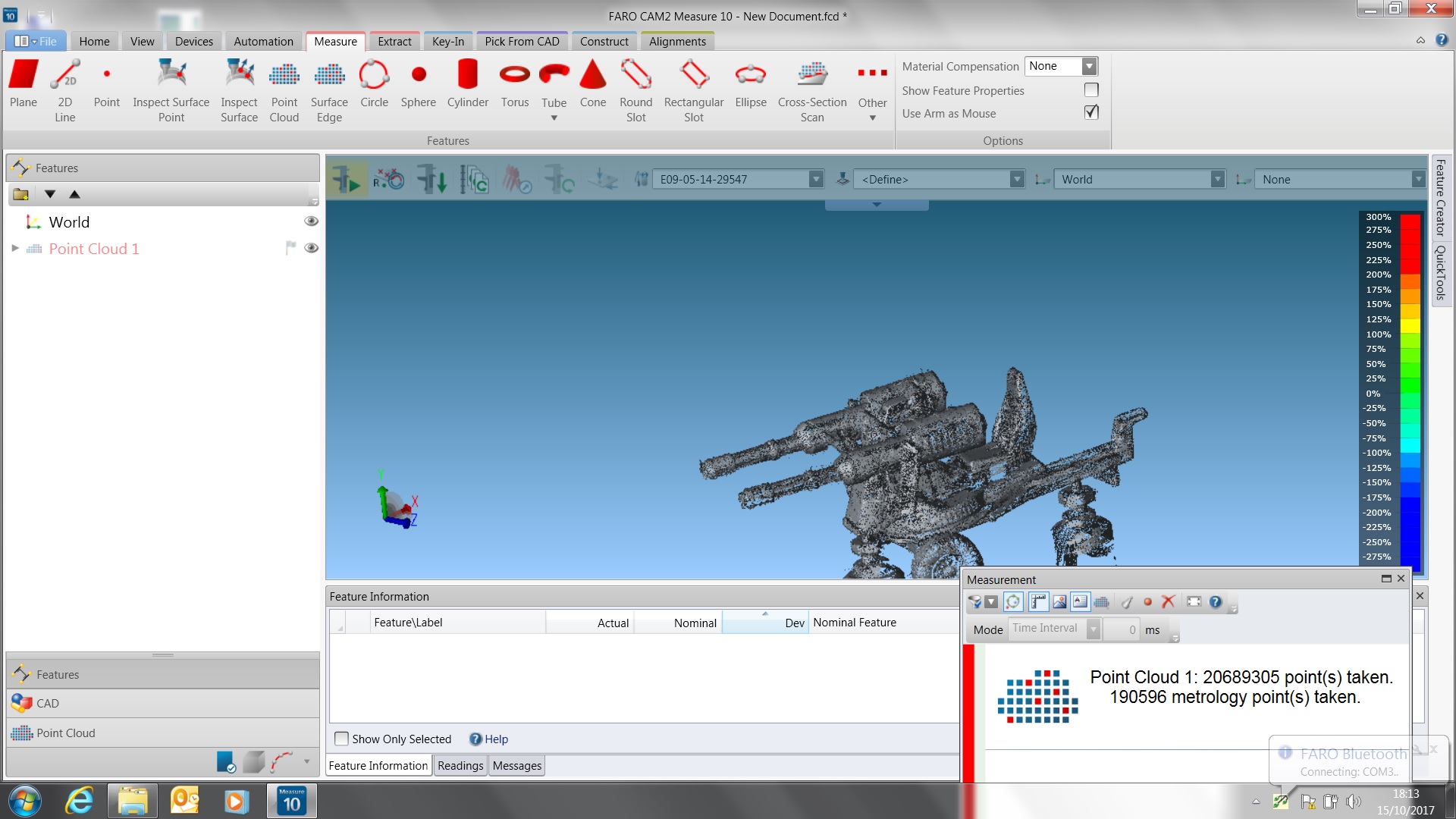Open the Feature Creator side panel
This screenshot has height=819, width=1456.
point(1441,198)
